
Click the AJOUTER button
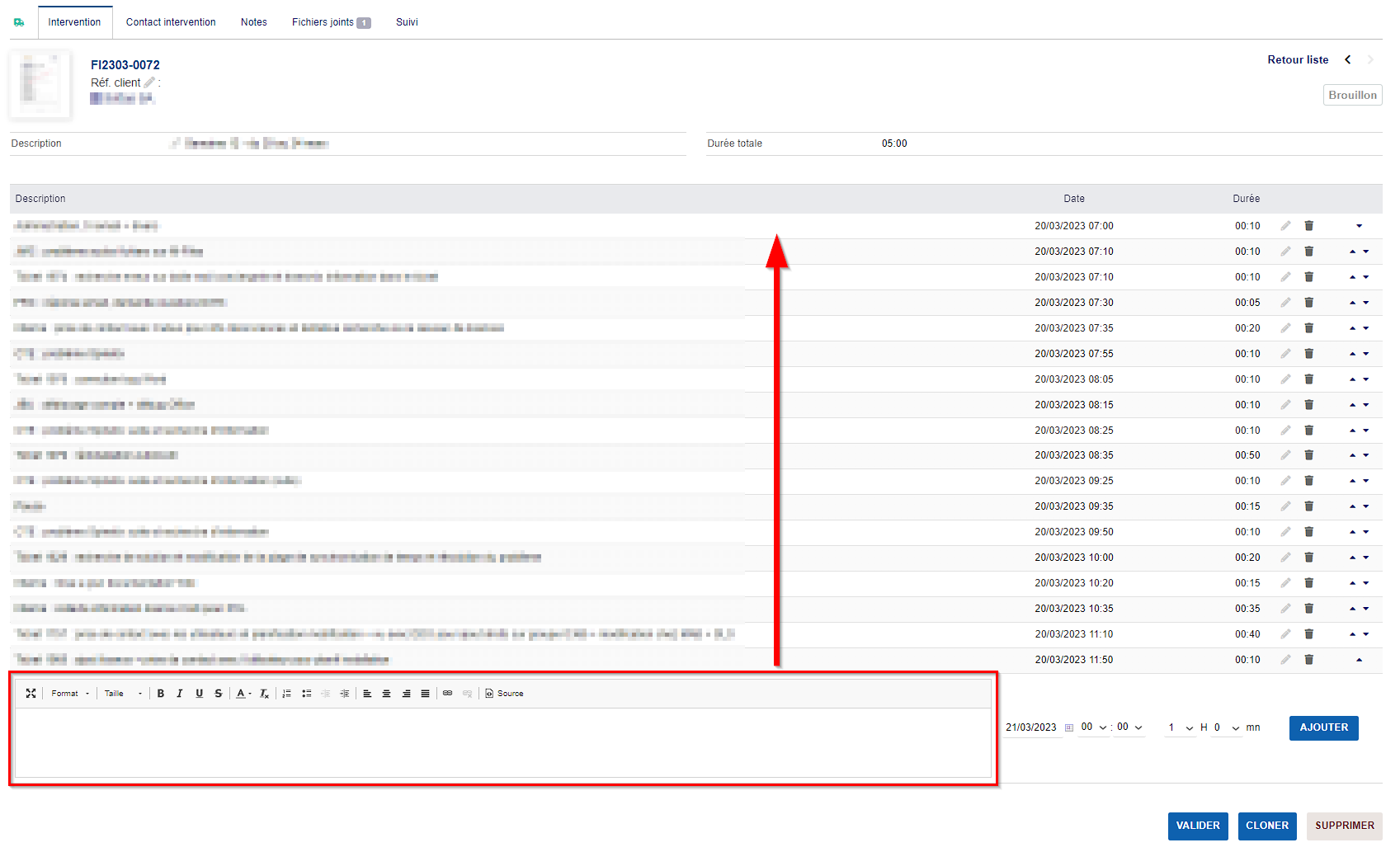coord(1323,727)
